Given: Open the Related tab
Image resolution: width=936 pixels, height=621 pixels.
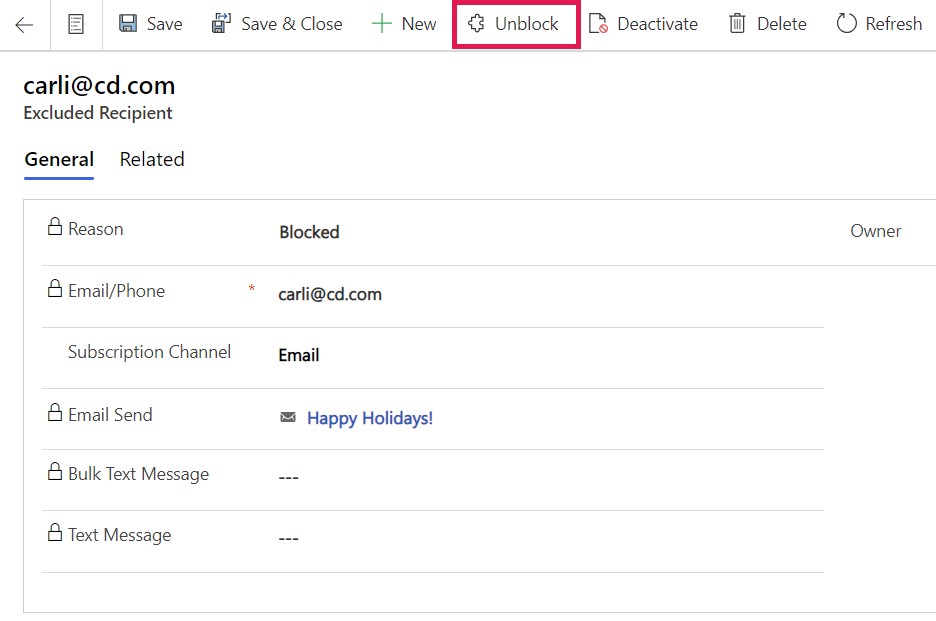Looking at the screenshot, I should coord(152,159).
